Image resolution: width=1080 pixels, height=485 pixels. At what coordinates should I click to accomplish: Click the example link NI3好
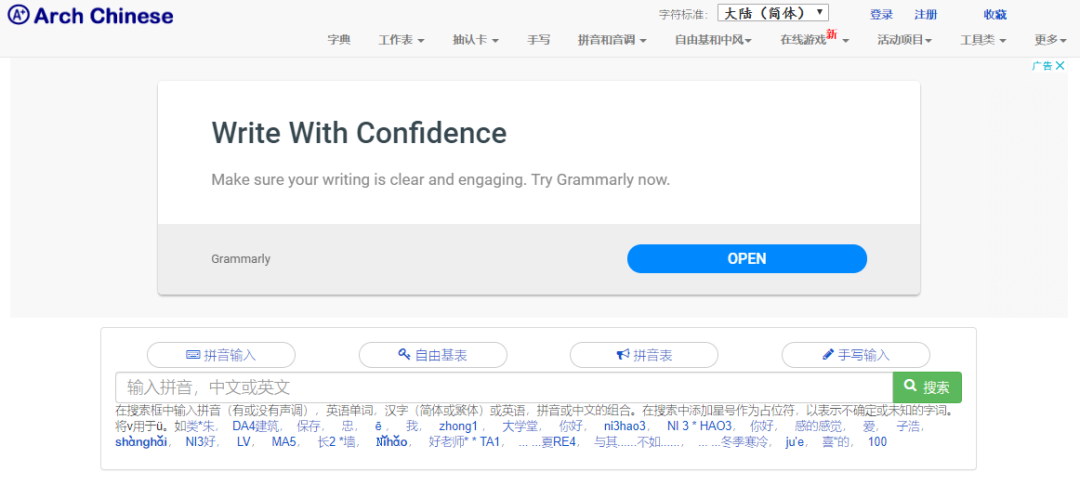200,442
